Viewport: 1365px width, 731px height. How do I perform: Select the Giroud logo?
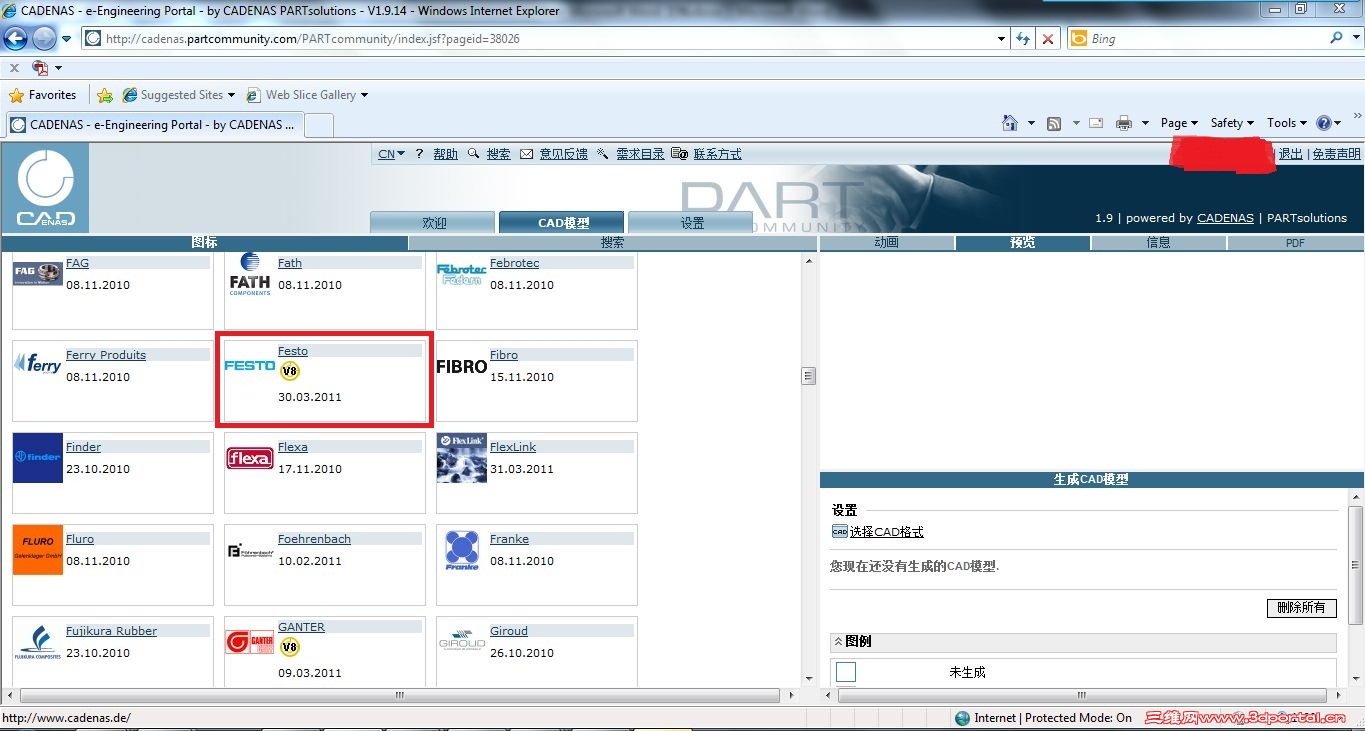[462, 640]
